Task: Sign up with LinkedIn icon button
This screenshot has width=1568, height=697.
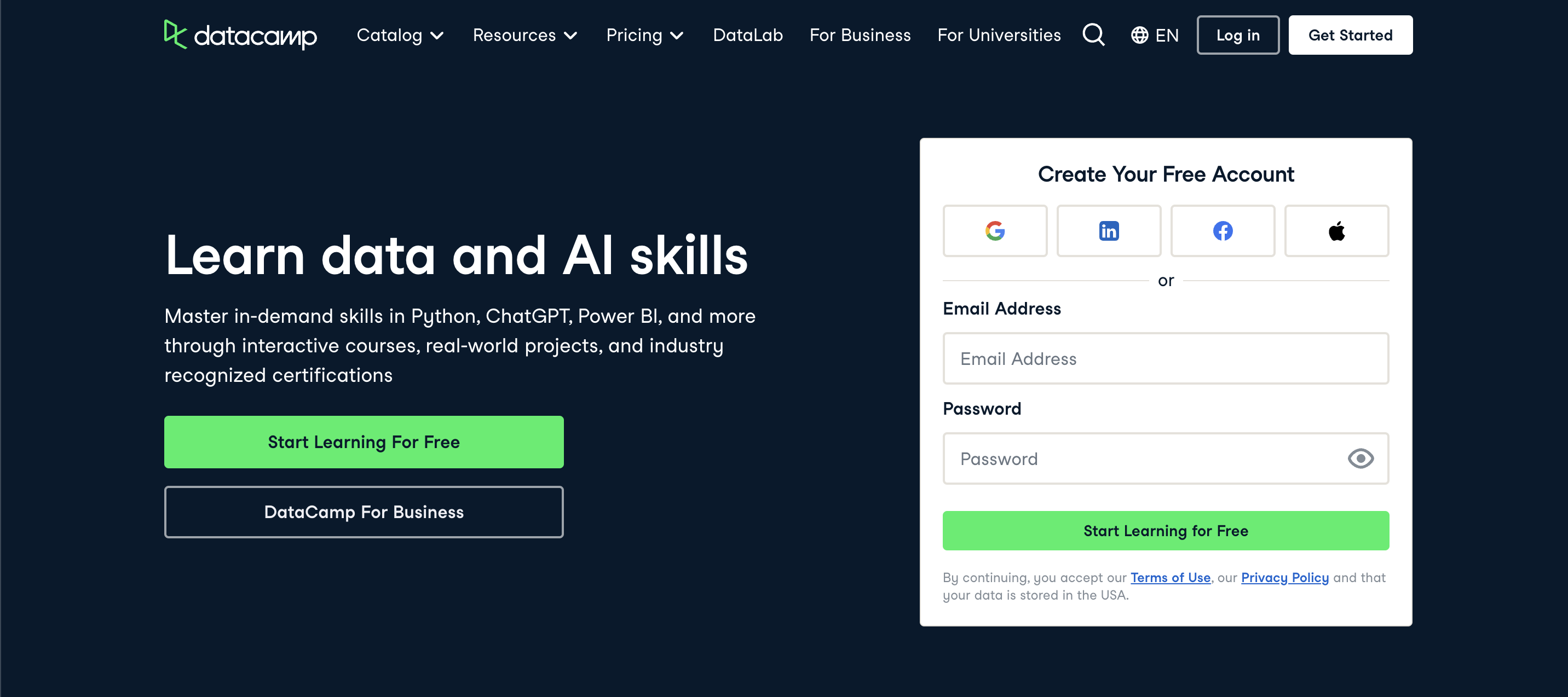Action: pos(1109,231)
